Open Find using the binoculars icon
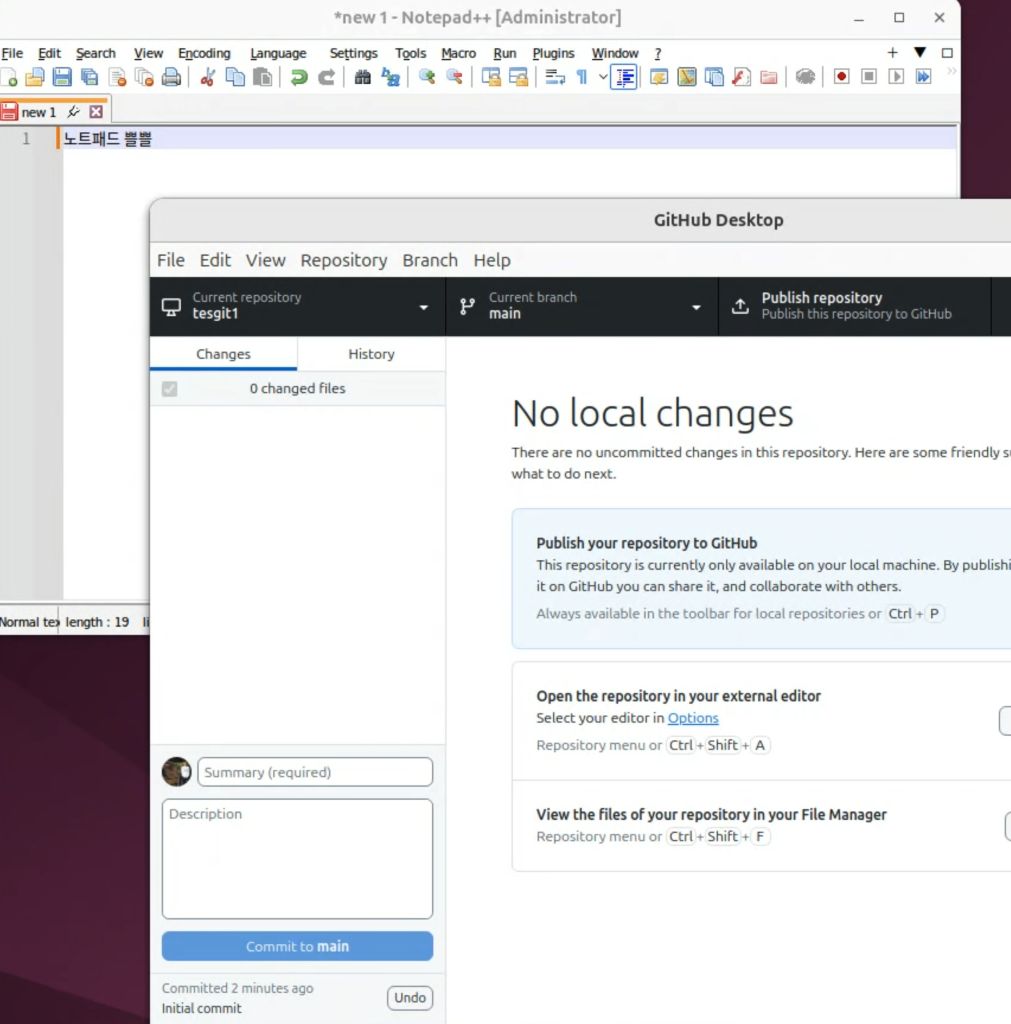This screenshot has width=1011, height=1024. 362,77
